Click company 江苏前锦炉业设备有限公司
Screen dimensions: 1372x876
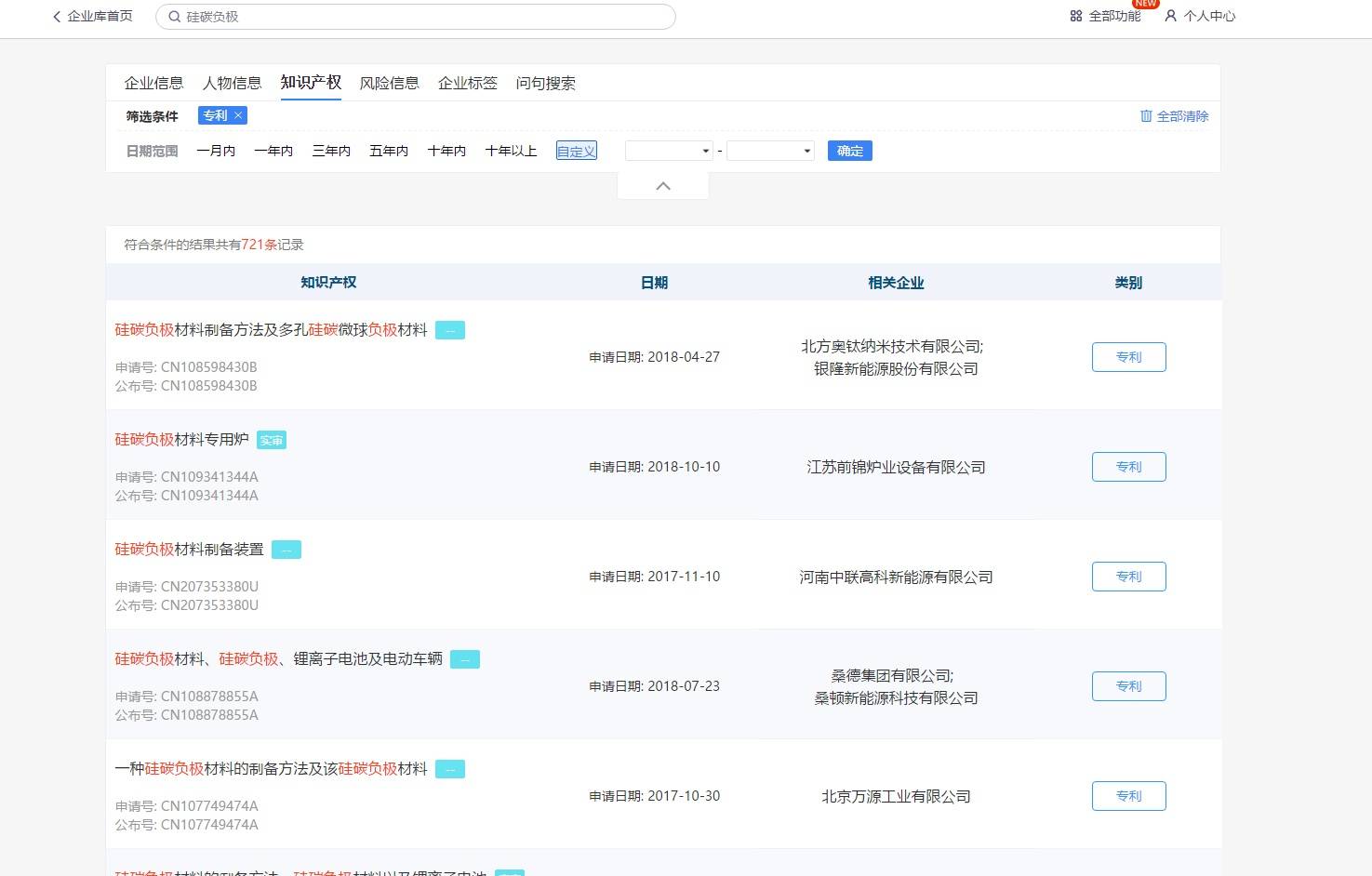(x=896, y=467)
